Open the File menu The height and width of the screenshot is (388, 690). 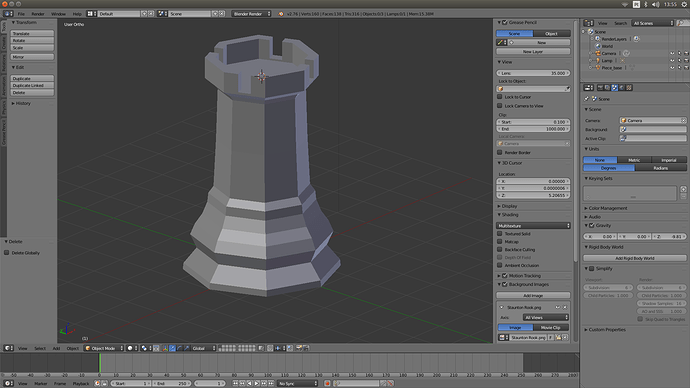click(x=21, y=14)
